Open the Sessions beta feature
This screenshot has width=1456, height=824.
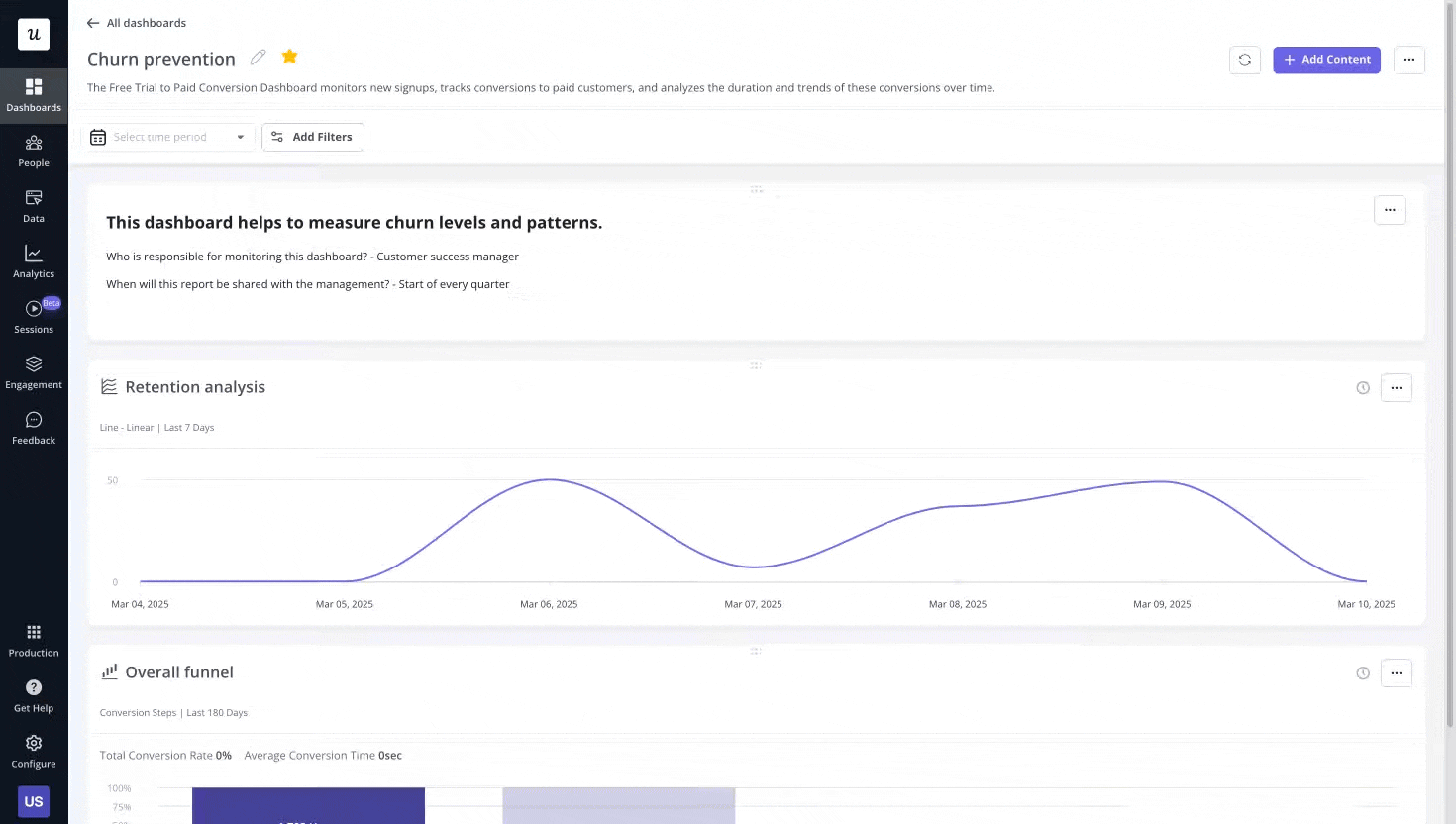pos(34,317)
